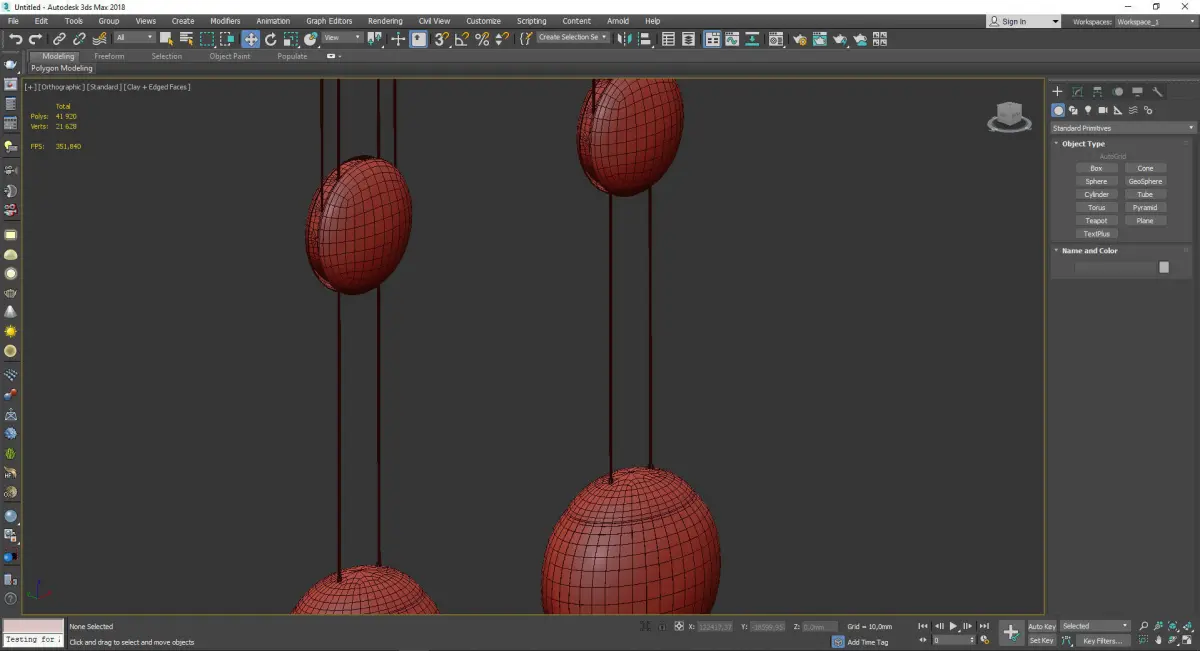Choose the Select and Rotate tool

[270, 39]
